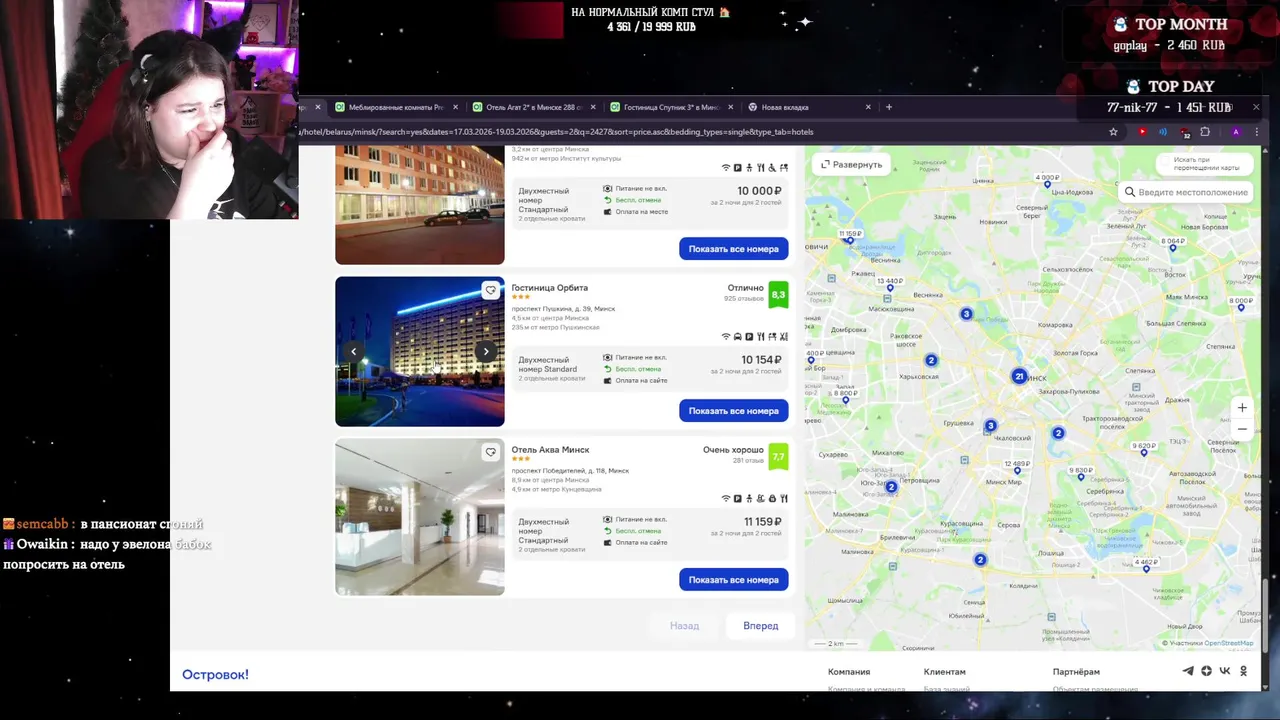Click Показать все номера for Отель Аква Минск
This screenshot has height=720, width=1280.
click(733, 580)
